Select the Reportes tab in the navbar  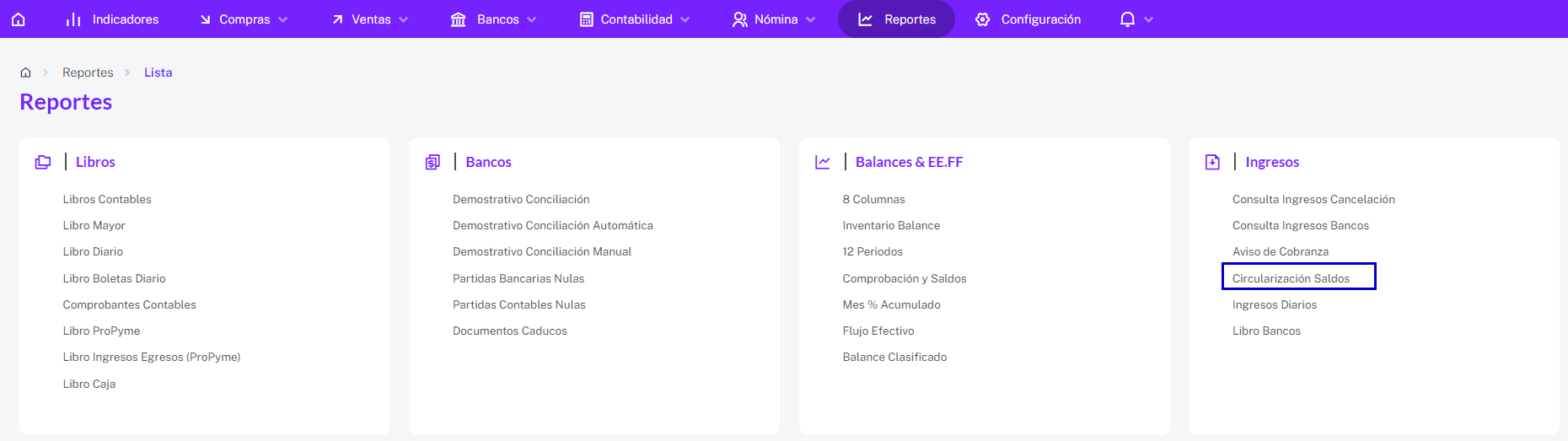pos(896,19)
